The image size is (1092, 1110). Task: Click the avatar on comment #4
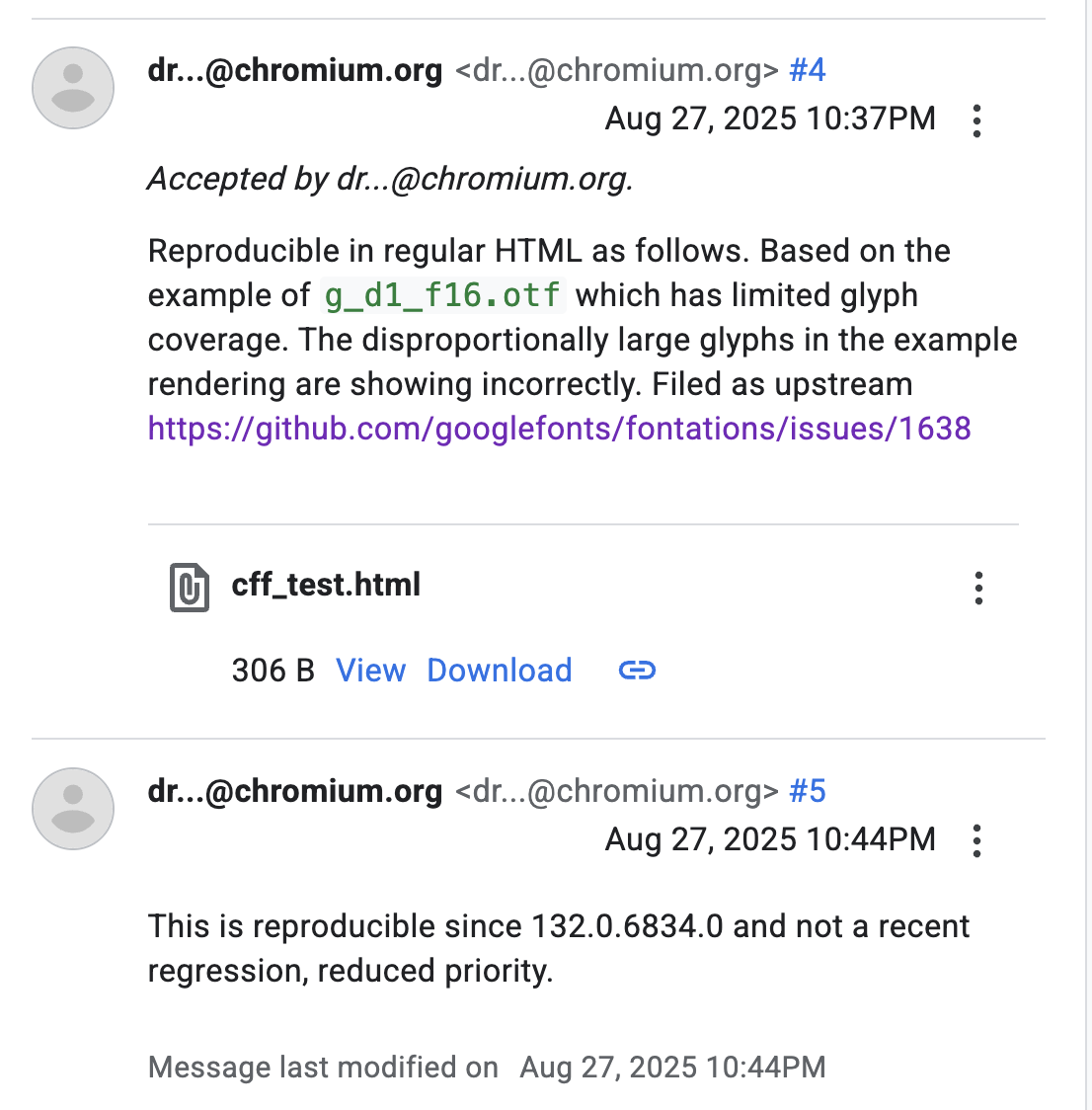click(x=73, y=88)
